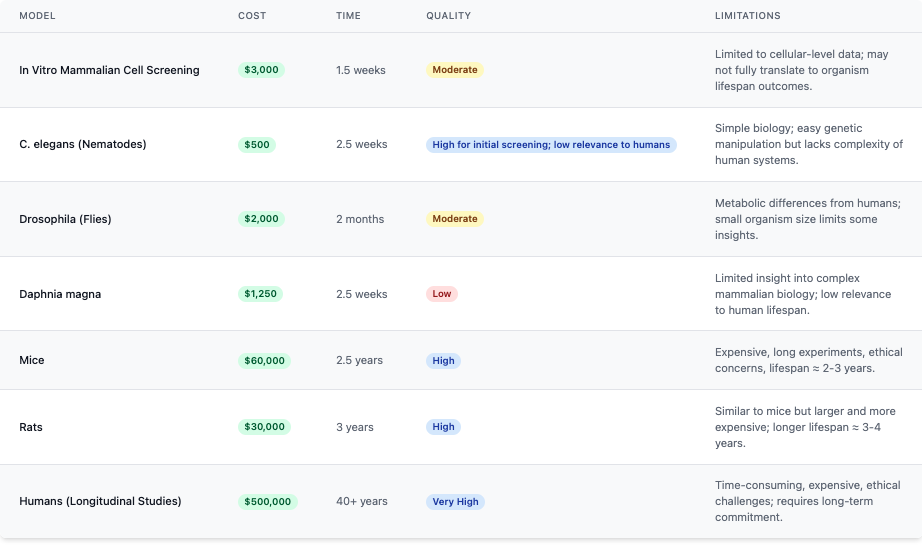The width and height of the screenshot is (922, 546).
Task: Click the $60,000 cost badge for Mice
Action: [264, 360]
